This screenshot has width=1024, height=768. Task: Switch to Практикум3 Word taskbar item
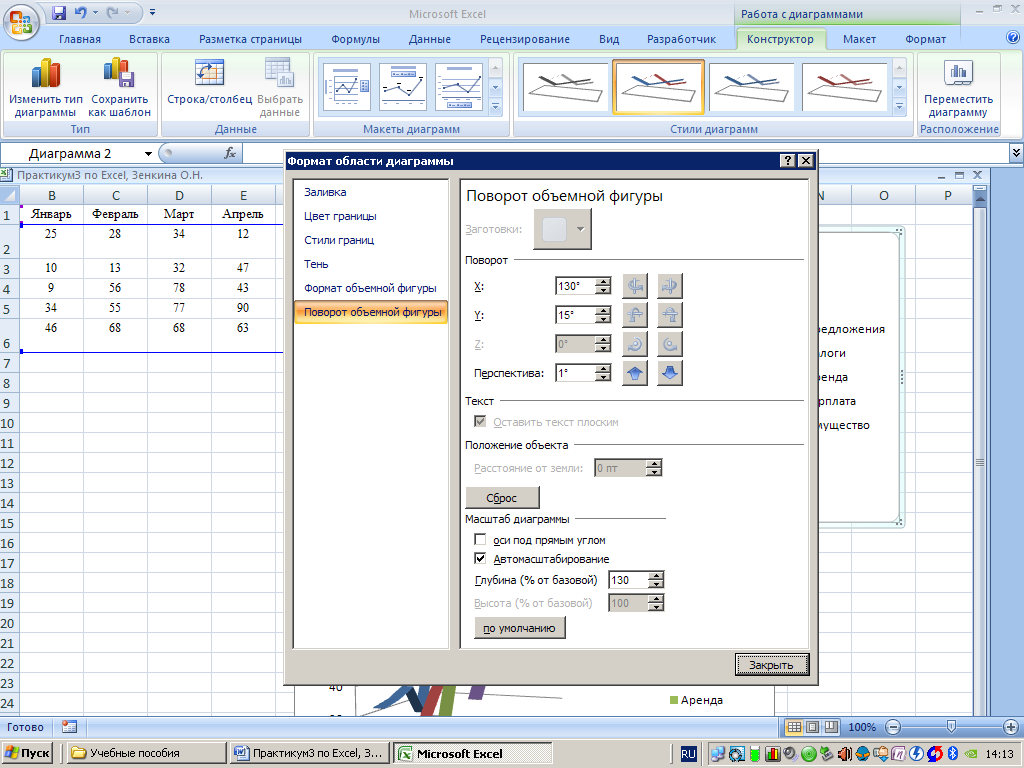[x=310, y=753]
